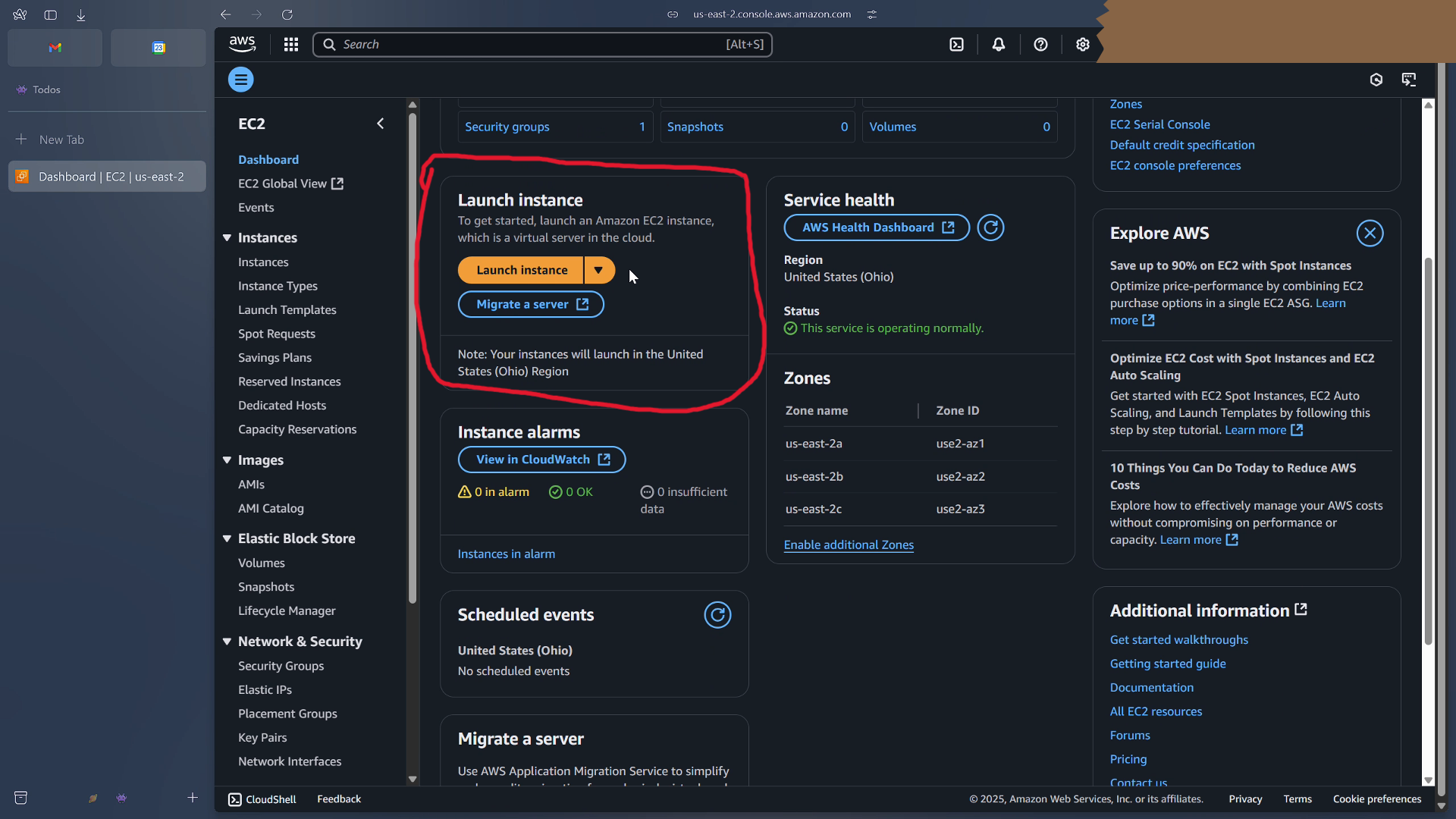Open Launch instance dropdown arrow
Image resolution: width=1456 pixels, height=819 pixels.
coord(599,270)
